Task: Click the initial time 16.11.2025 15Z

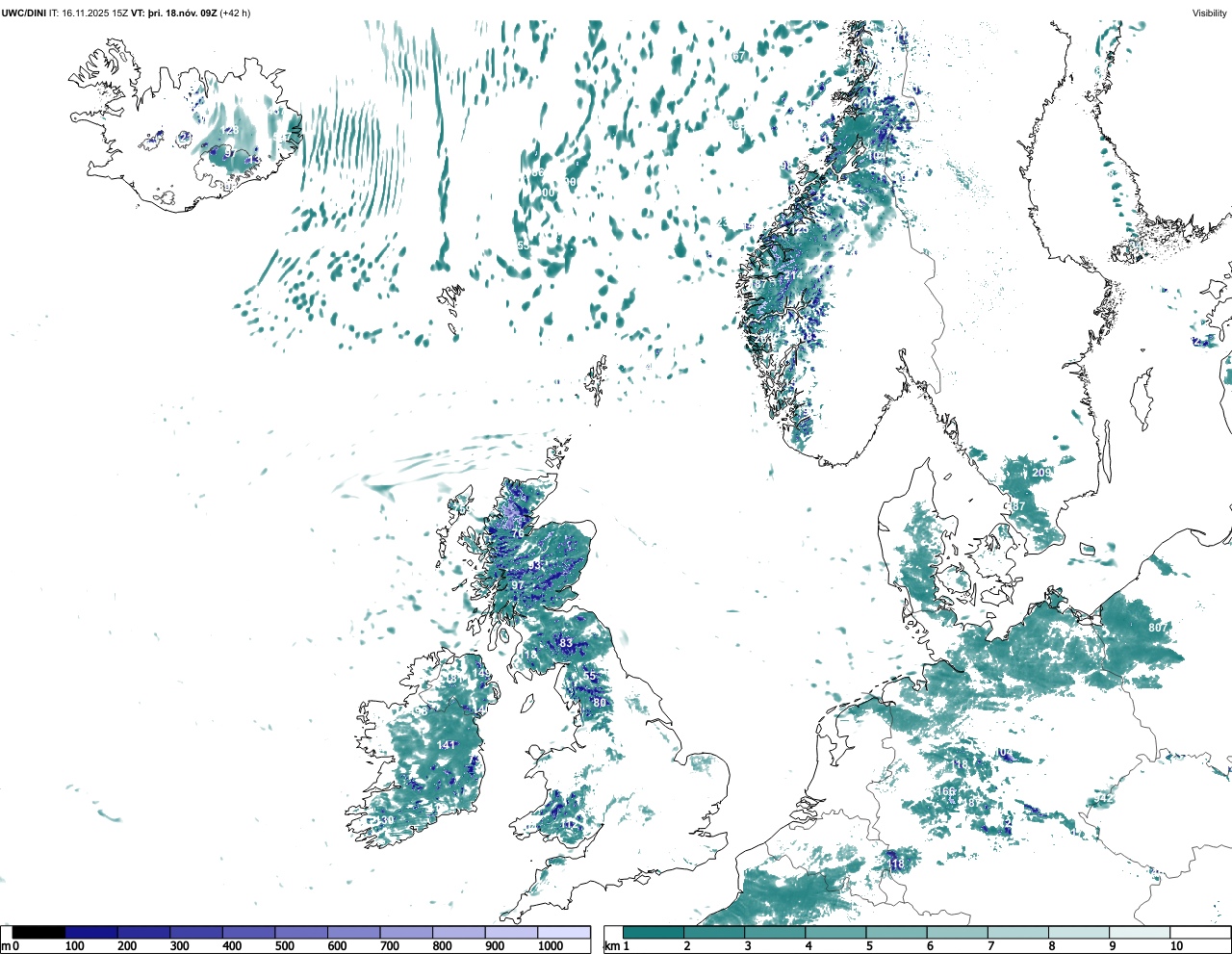Action: point(95,13)
